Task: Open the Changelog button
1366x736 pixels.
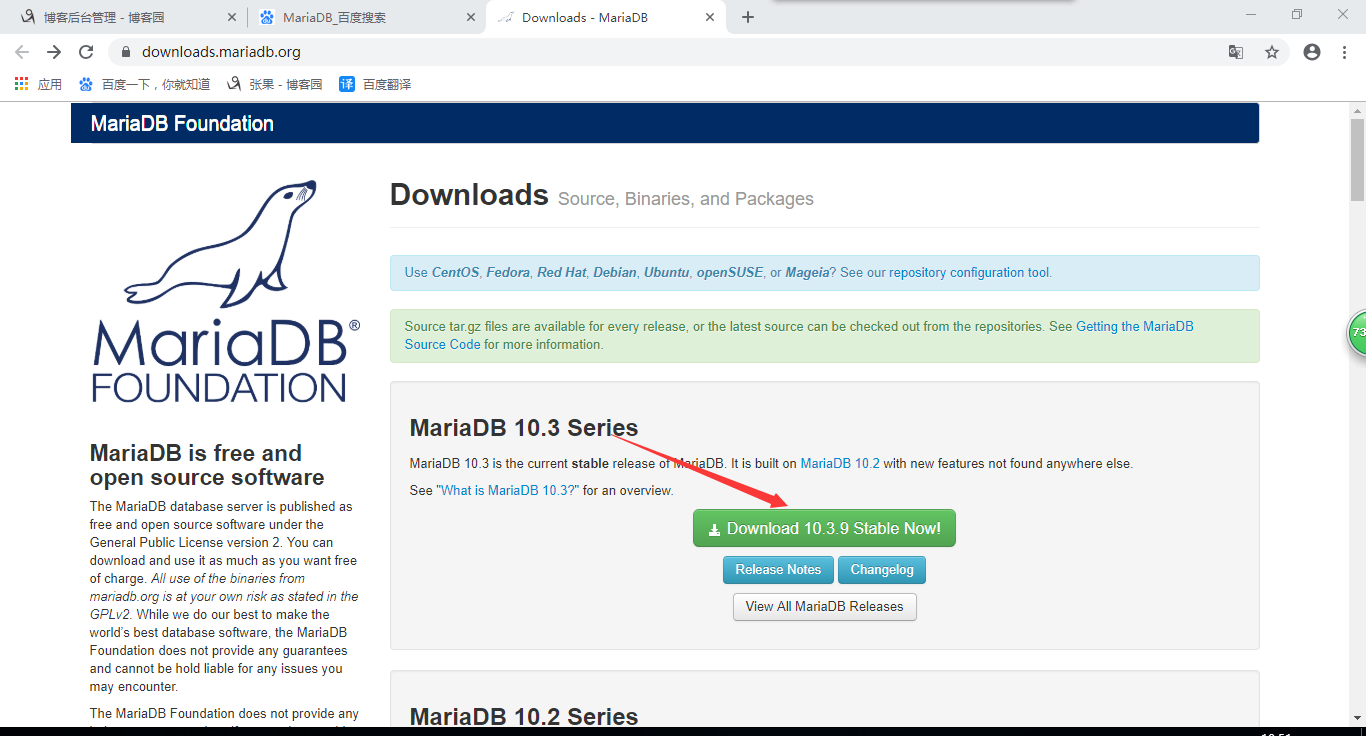Action: pyautogui.click(x=882, y=569)
